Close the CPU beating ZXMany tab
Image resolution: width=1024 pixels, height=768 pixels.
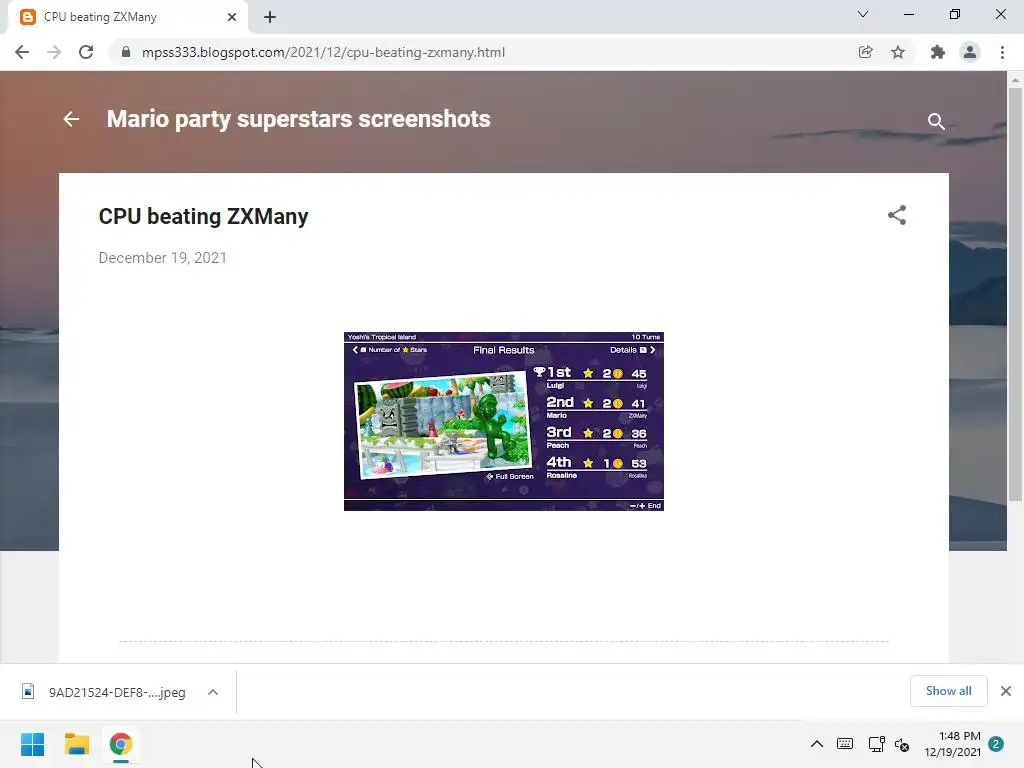pos(232,17)
